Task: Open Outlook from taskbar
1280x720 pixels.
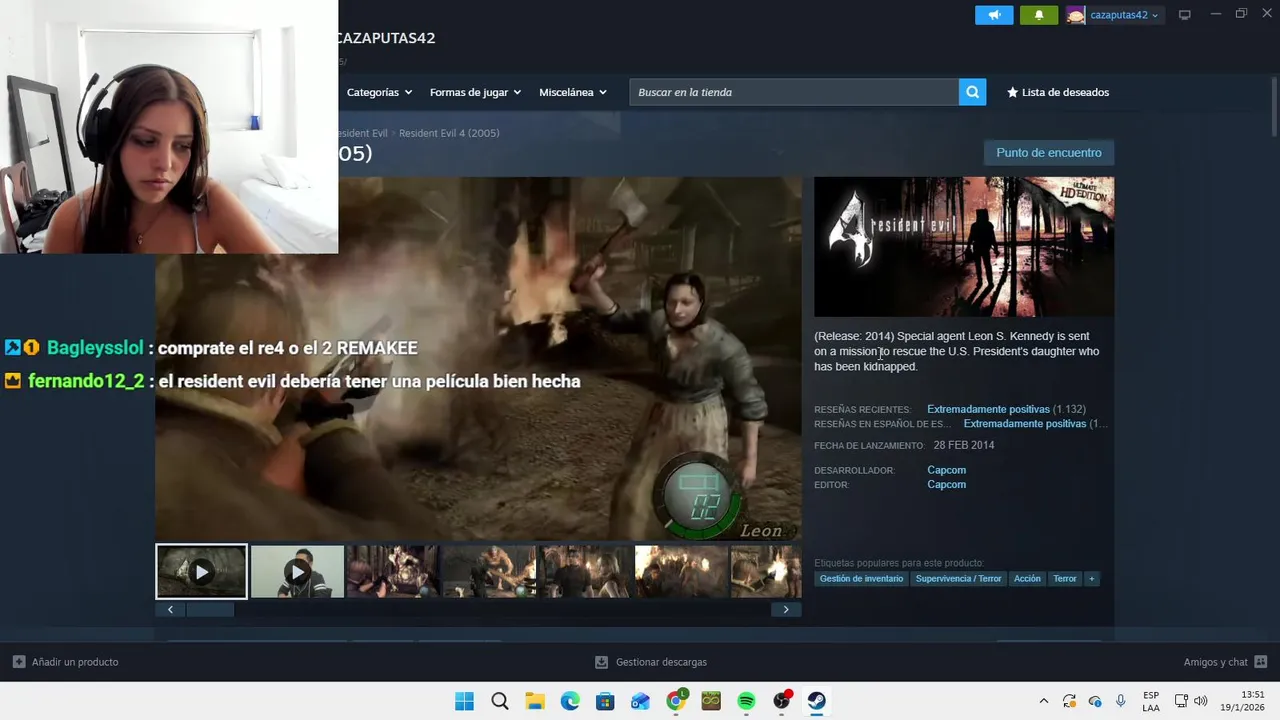Action: 640,701
